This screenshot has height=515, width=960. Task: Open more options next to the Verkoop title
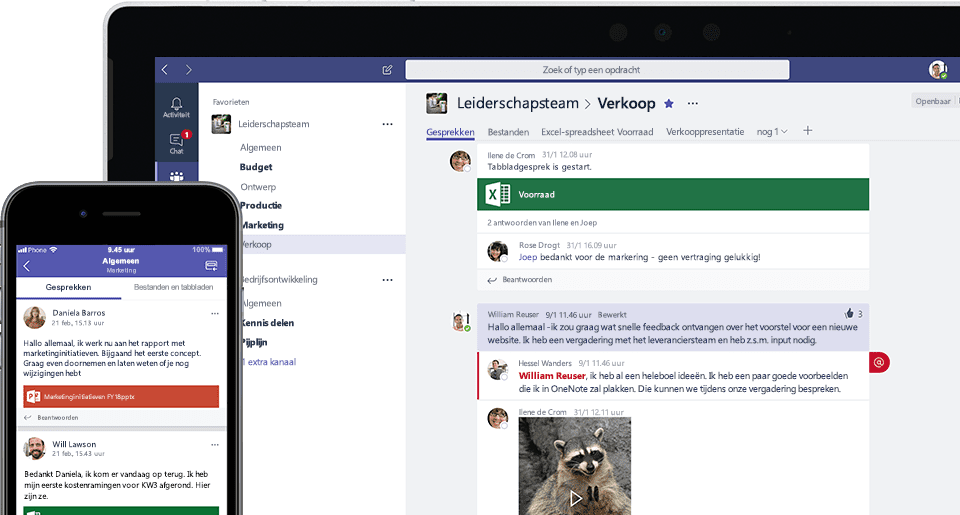692,103
